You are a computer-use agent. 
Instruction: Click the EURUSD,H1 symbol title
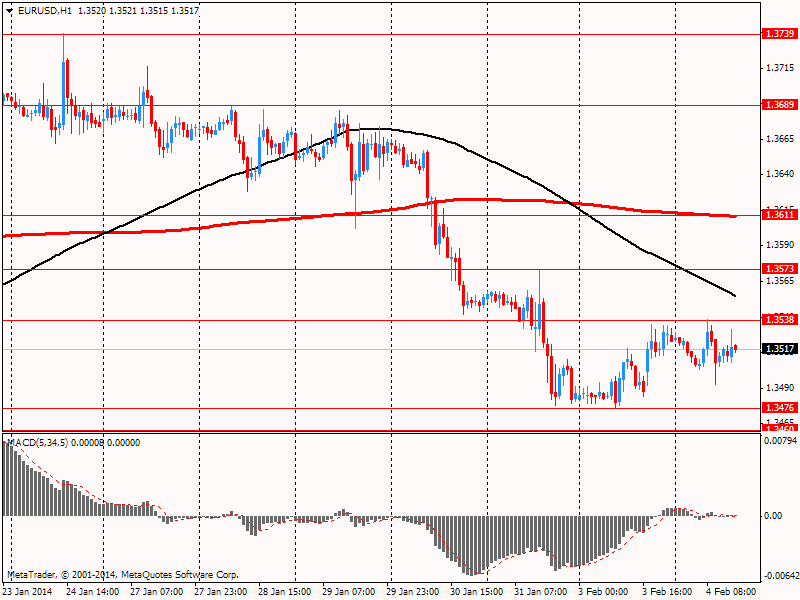click(45, 11)
